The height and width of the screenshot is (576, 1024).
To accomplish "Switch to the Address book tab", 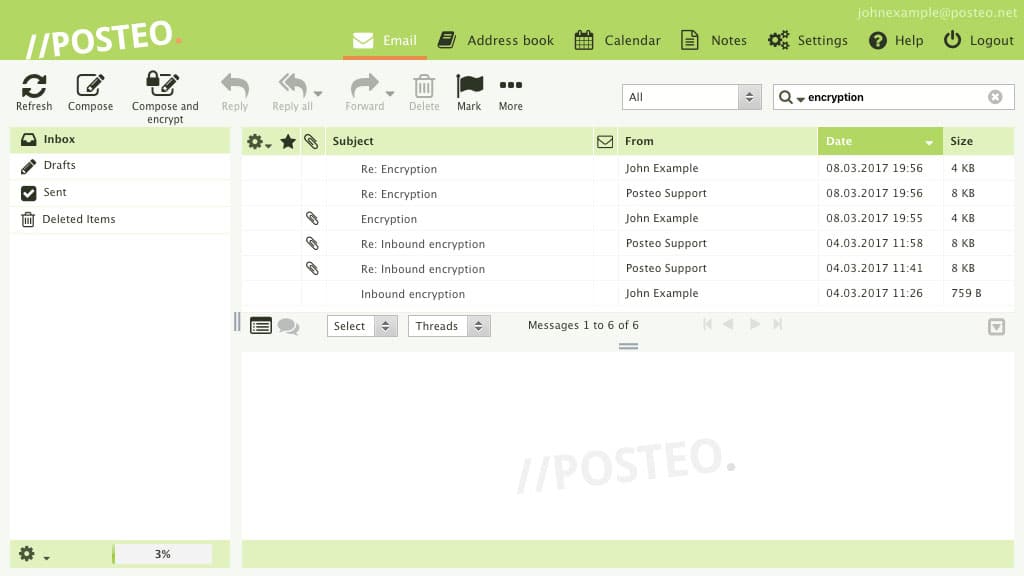I will pos(495,40).
